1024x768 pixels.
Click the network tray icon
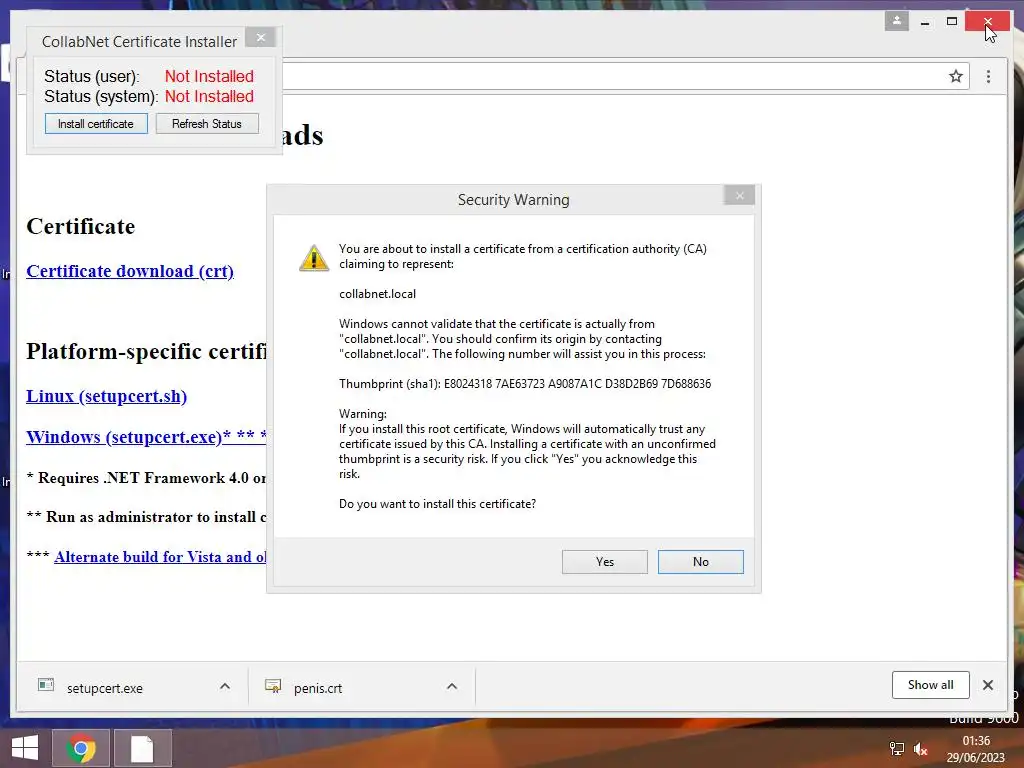[897, 749]
